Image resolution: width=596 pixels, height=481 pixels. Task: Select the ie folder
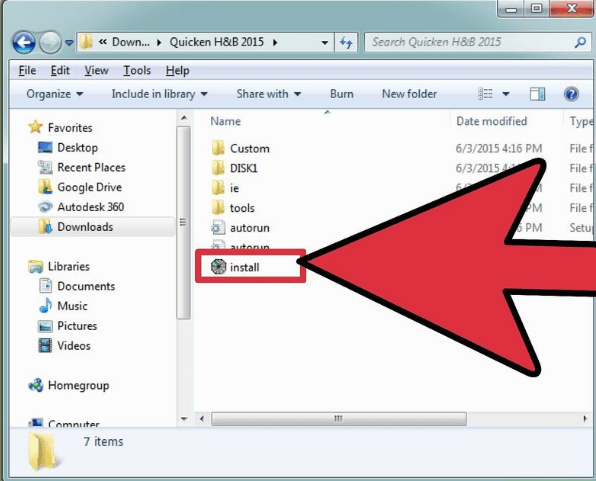tap(234, 188)
